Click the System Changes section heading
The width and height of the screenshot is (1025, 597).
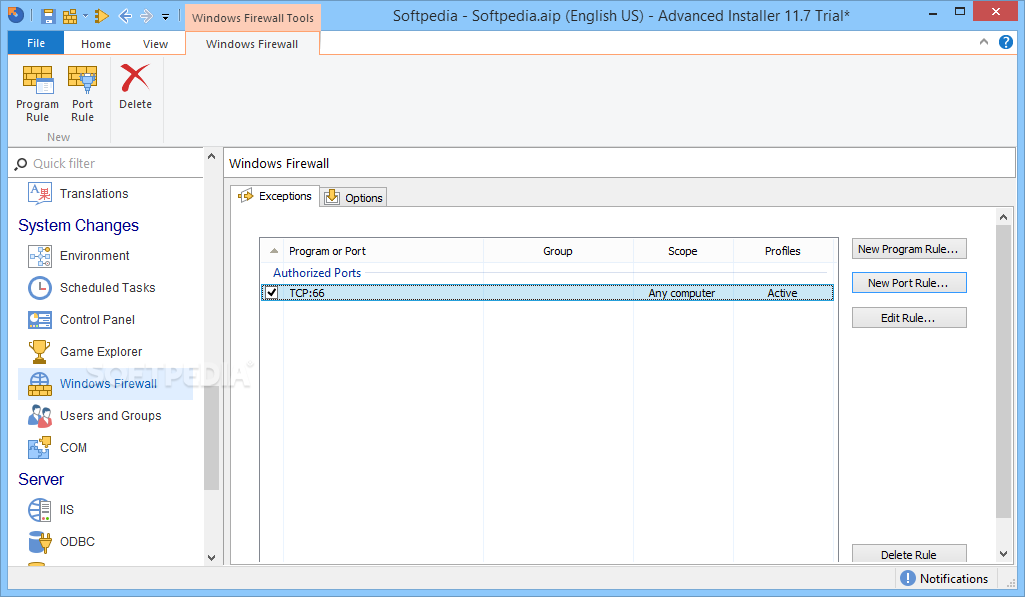pyautogui.click(x=78, y=226)
